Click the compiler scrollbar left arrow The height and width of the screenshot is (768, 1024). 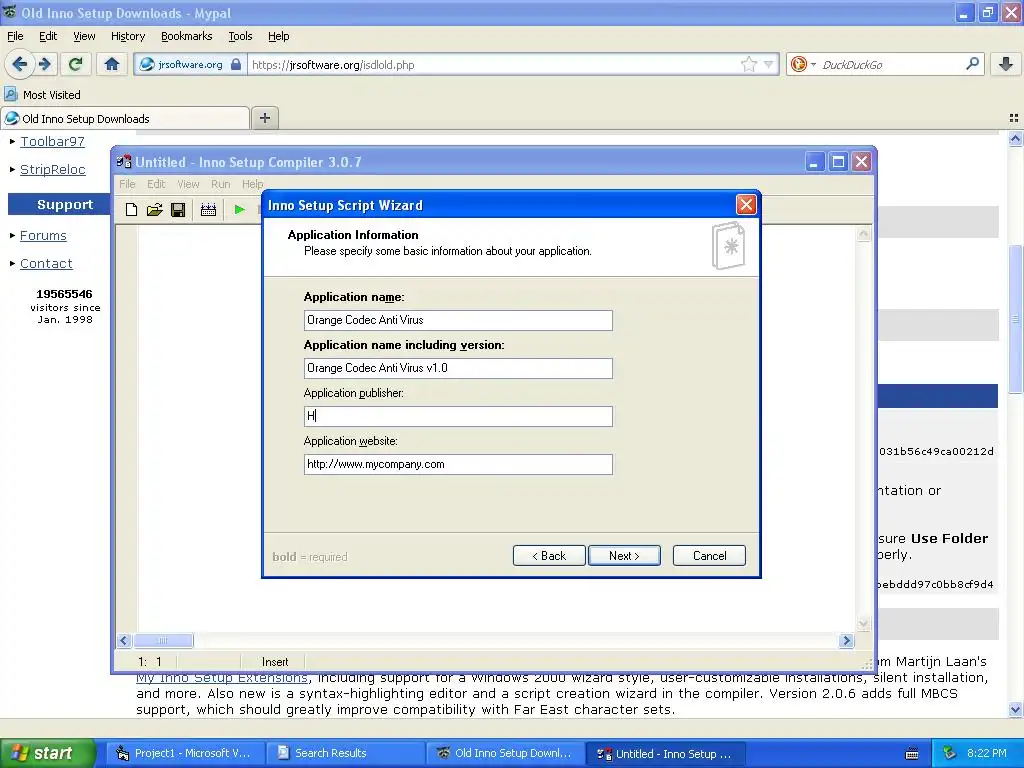(x=124, y=641)
